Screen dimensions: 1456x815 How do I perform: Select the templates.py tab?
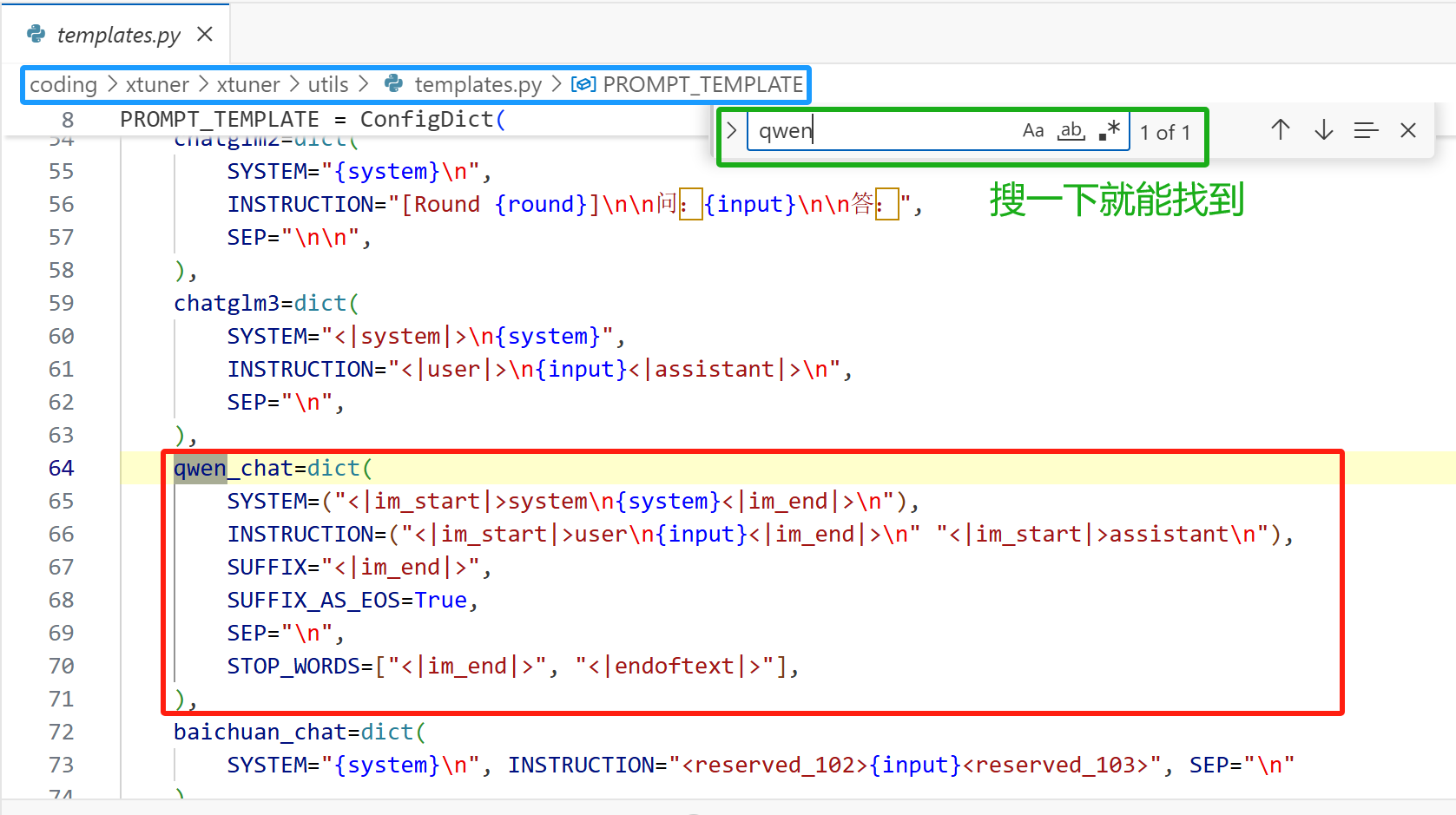click(118, 35)
